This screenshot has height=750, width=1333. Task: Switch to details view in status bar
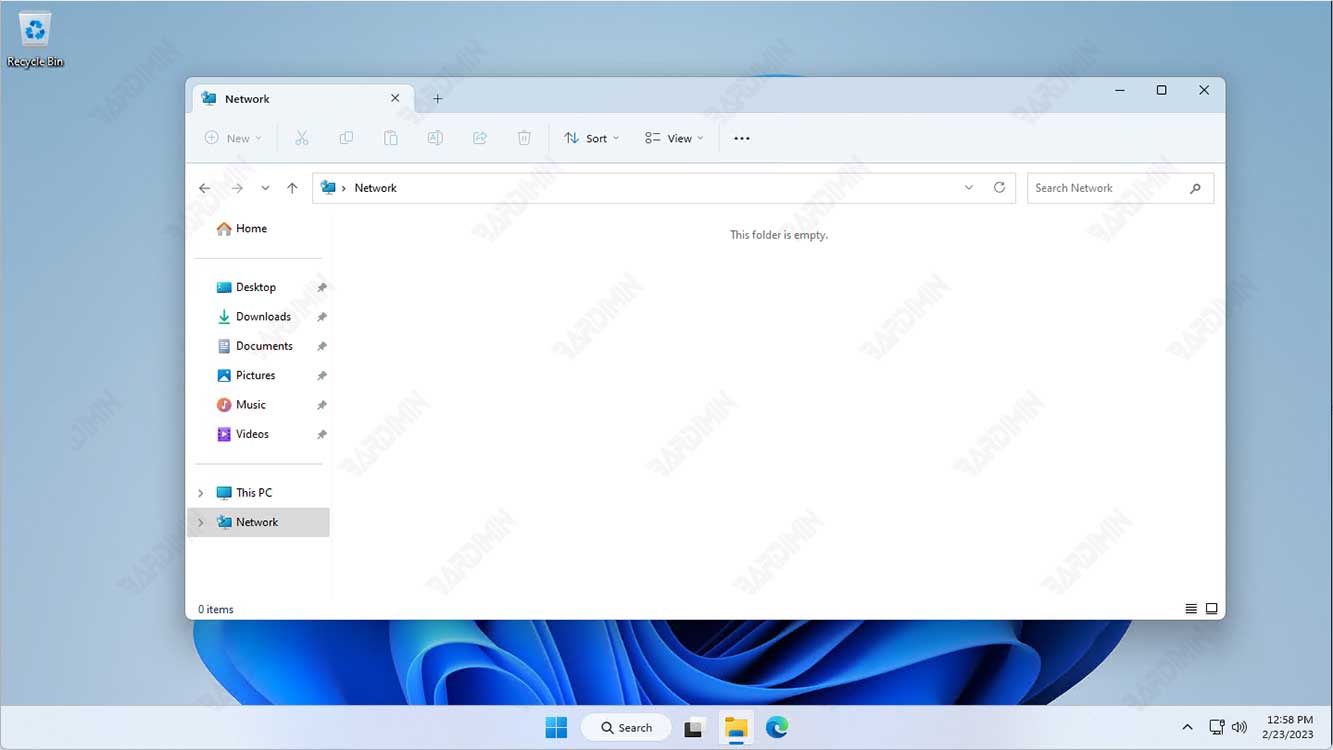1191,608
